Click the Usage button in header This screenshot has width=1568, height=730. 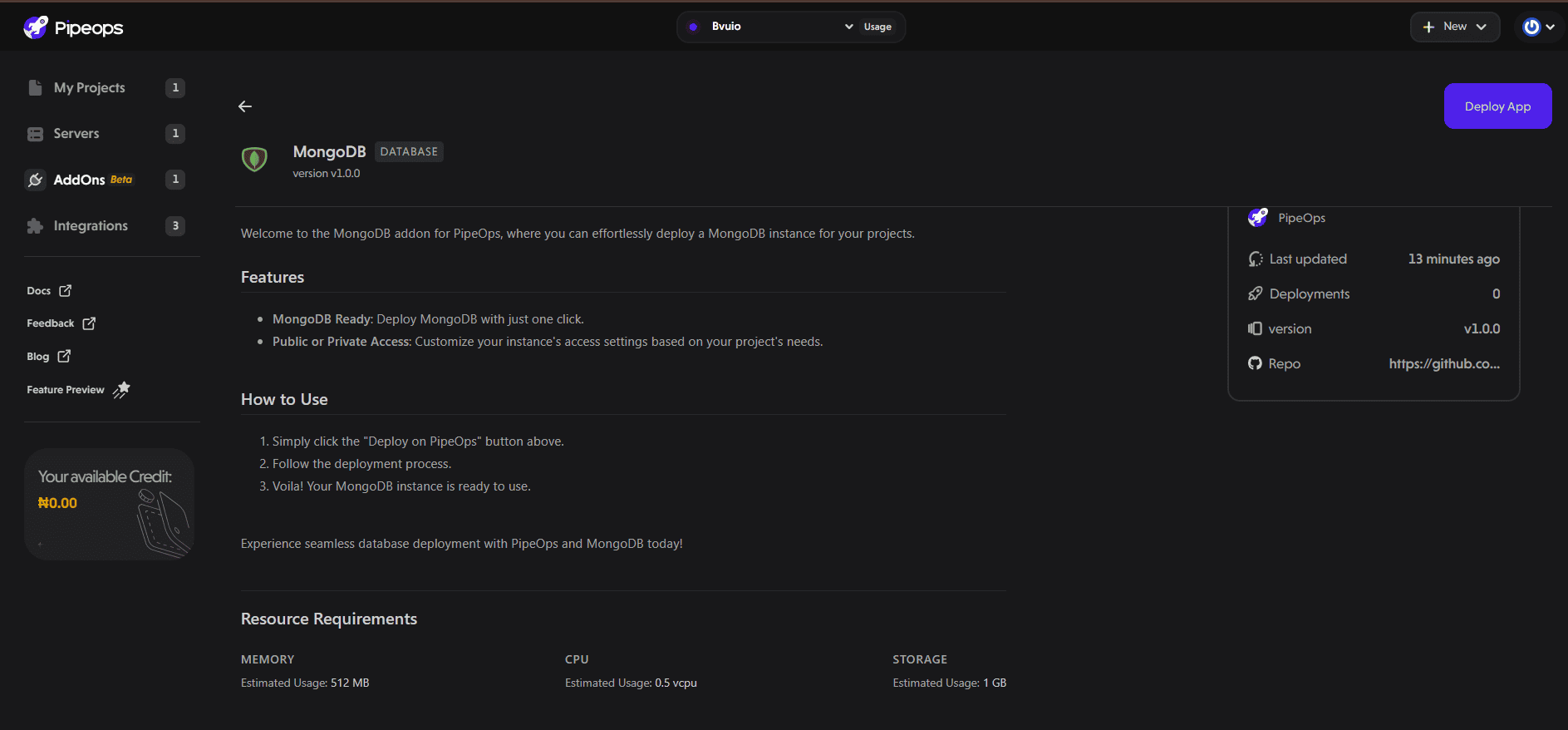tap(877, 27)
